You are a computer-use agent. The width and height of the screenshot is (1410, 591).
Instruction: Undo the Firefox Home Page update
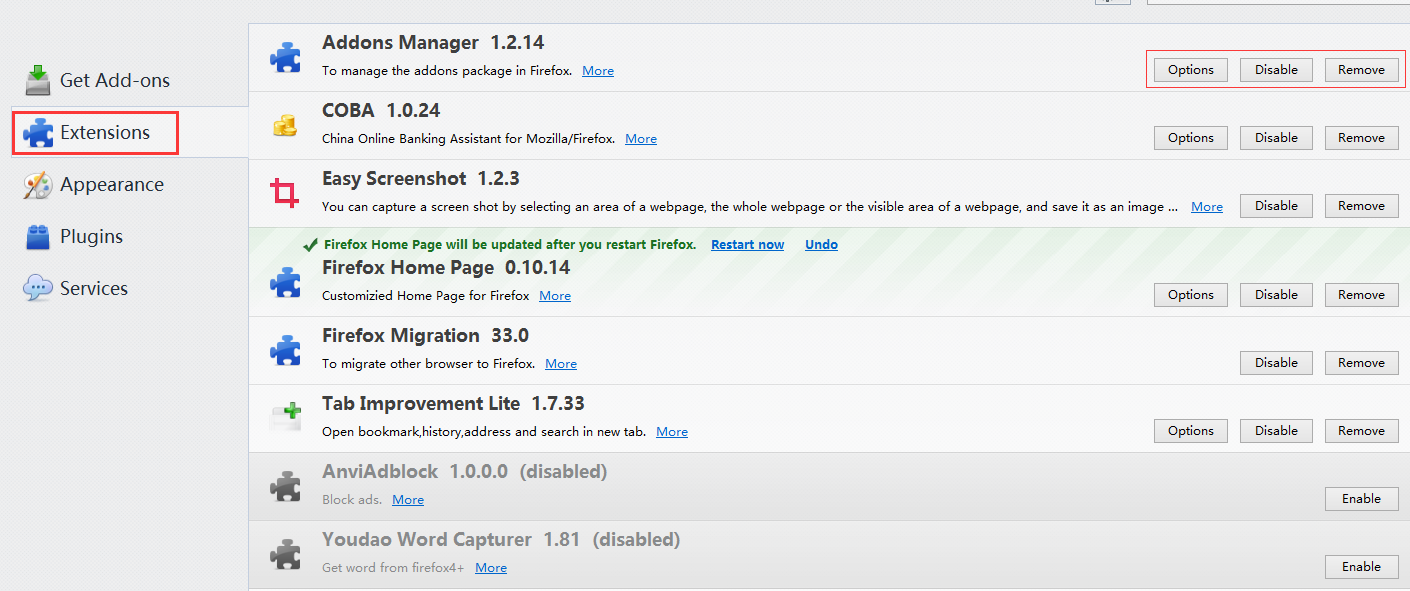tap(820, 244)
